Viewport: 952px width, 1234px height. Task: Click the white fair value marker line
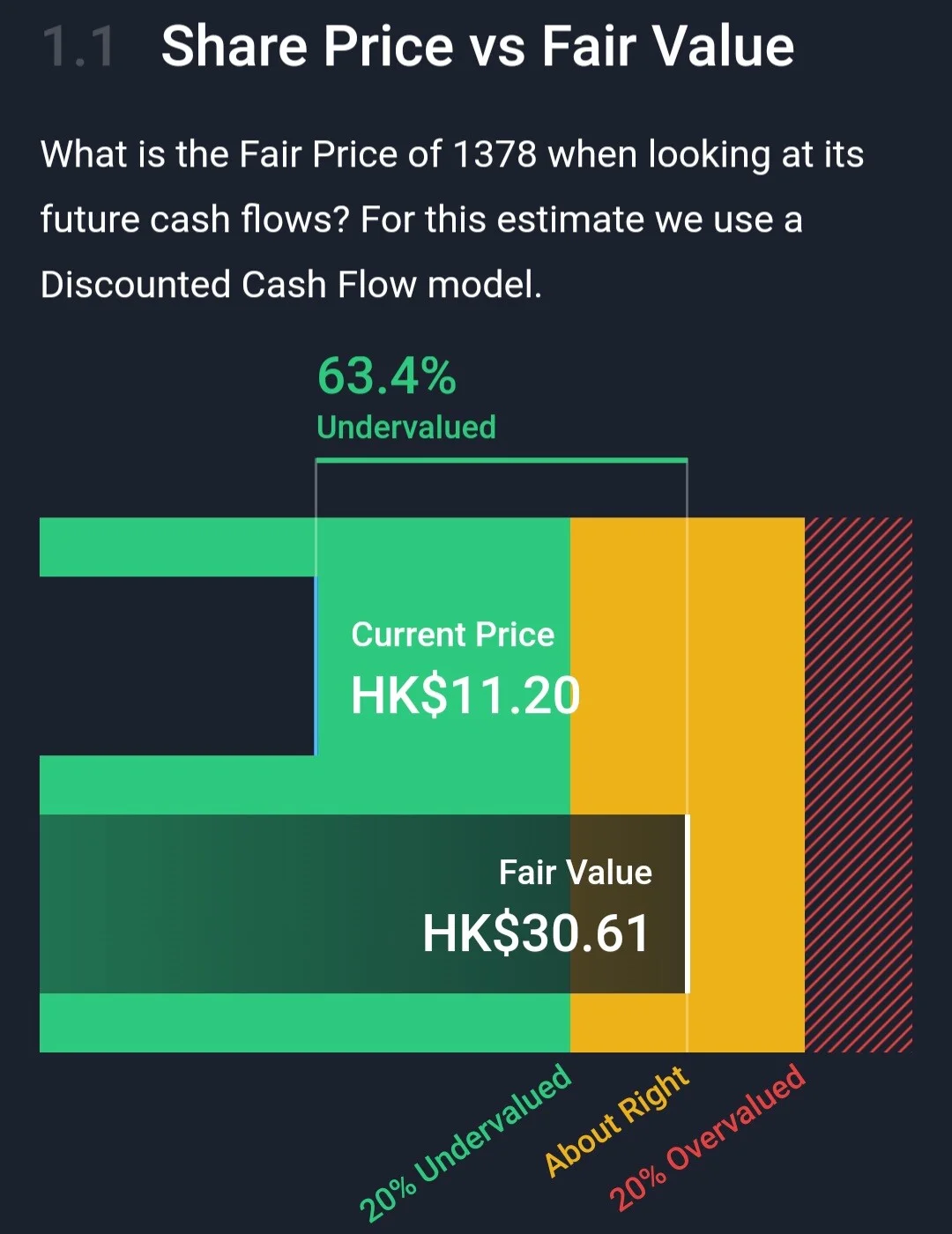tap(688, 903)
